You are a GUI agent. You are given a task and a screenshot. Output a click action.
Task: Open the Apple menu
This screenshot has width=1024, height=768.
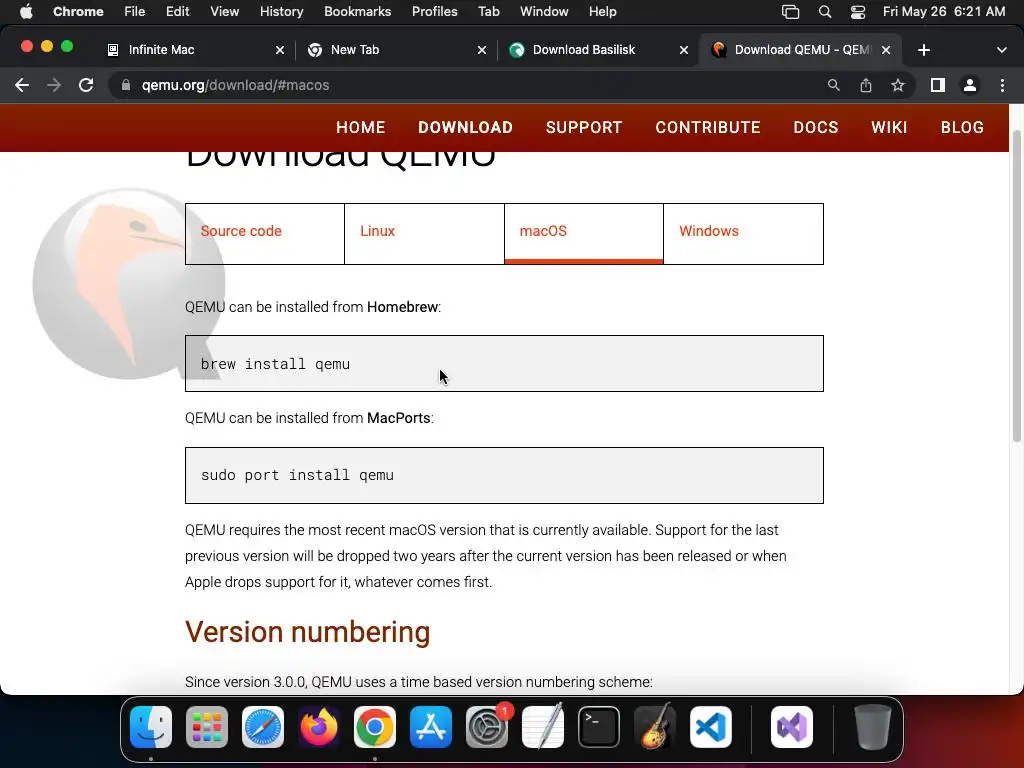pos(26,12)
